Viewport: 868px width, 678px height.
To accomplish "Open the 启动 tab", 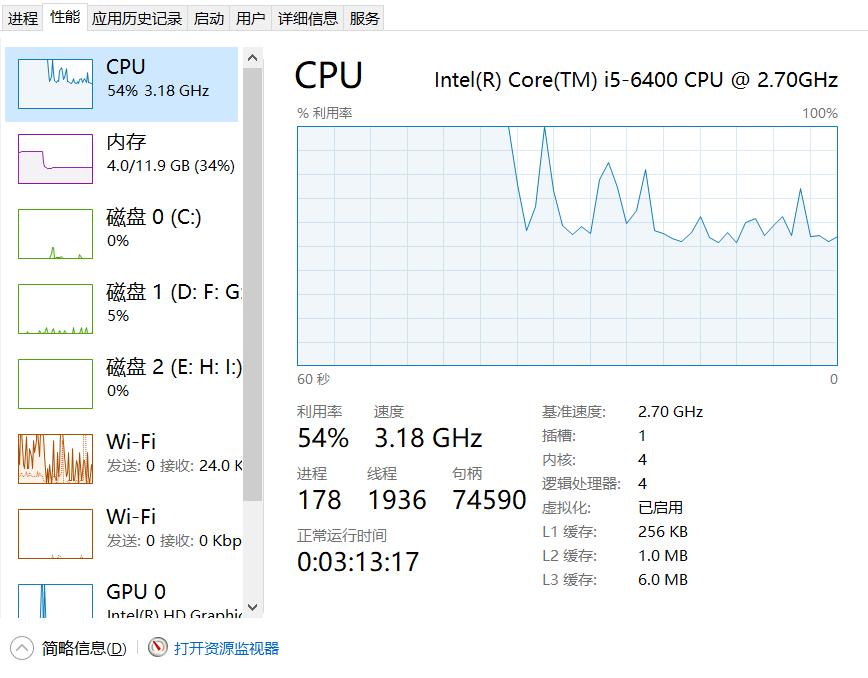I will (x=209, y=19).
